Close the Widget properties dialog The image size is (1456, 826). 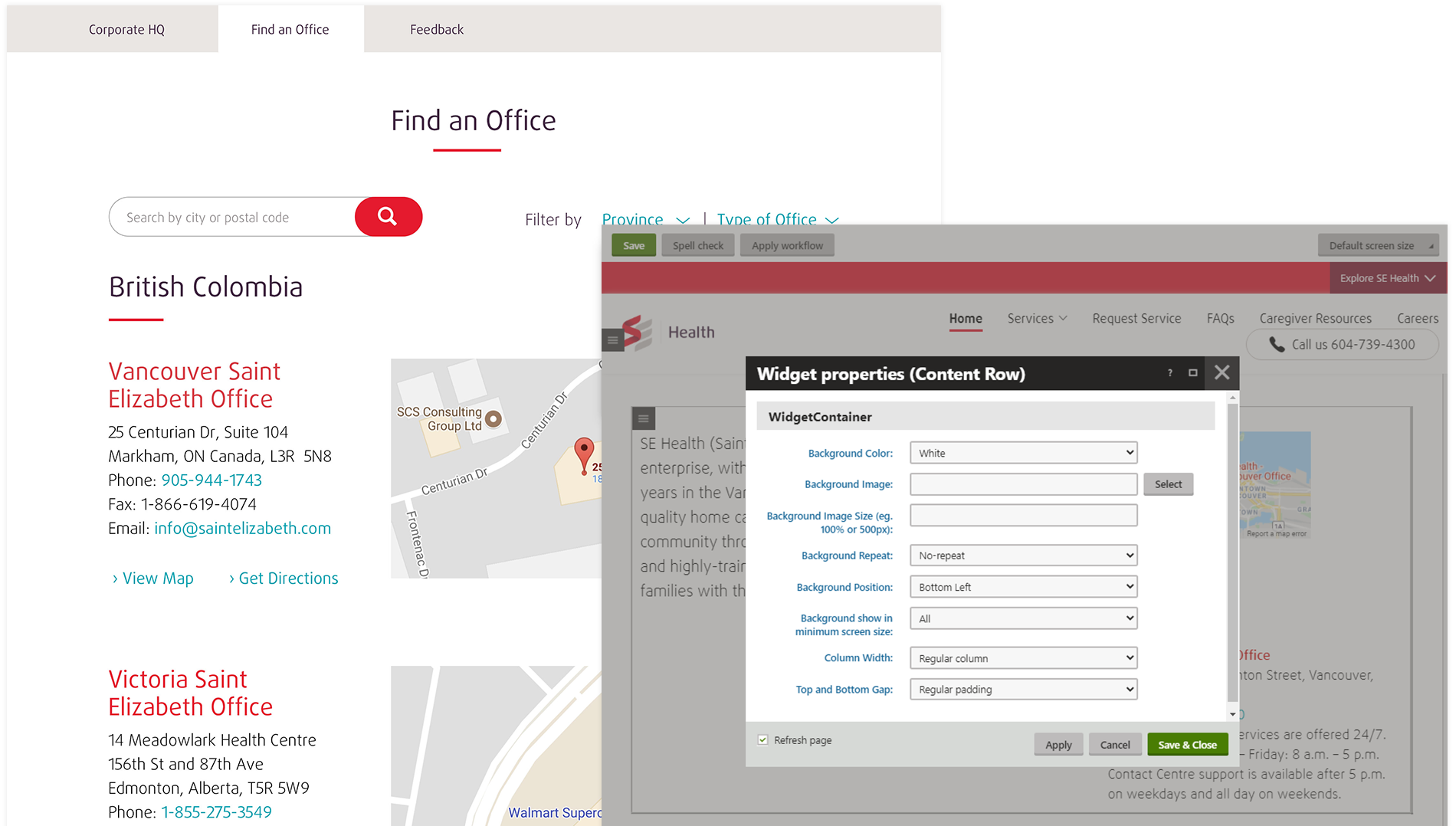pyautogui.click(x=1222, y=373)
